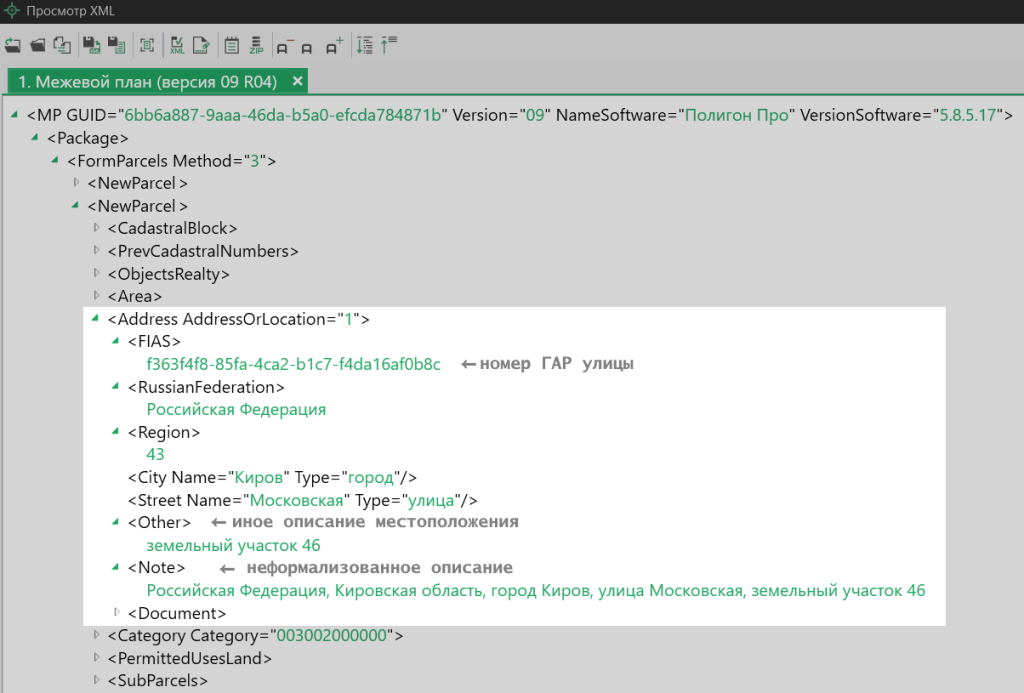Expand the PermittedUsesLand node
The image size is (1024, 693).
(97, 658)
